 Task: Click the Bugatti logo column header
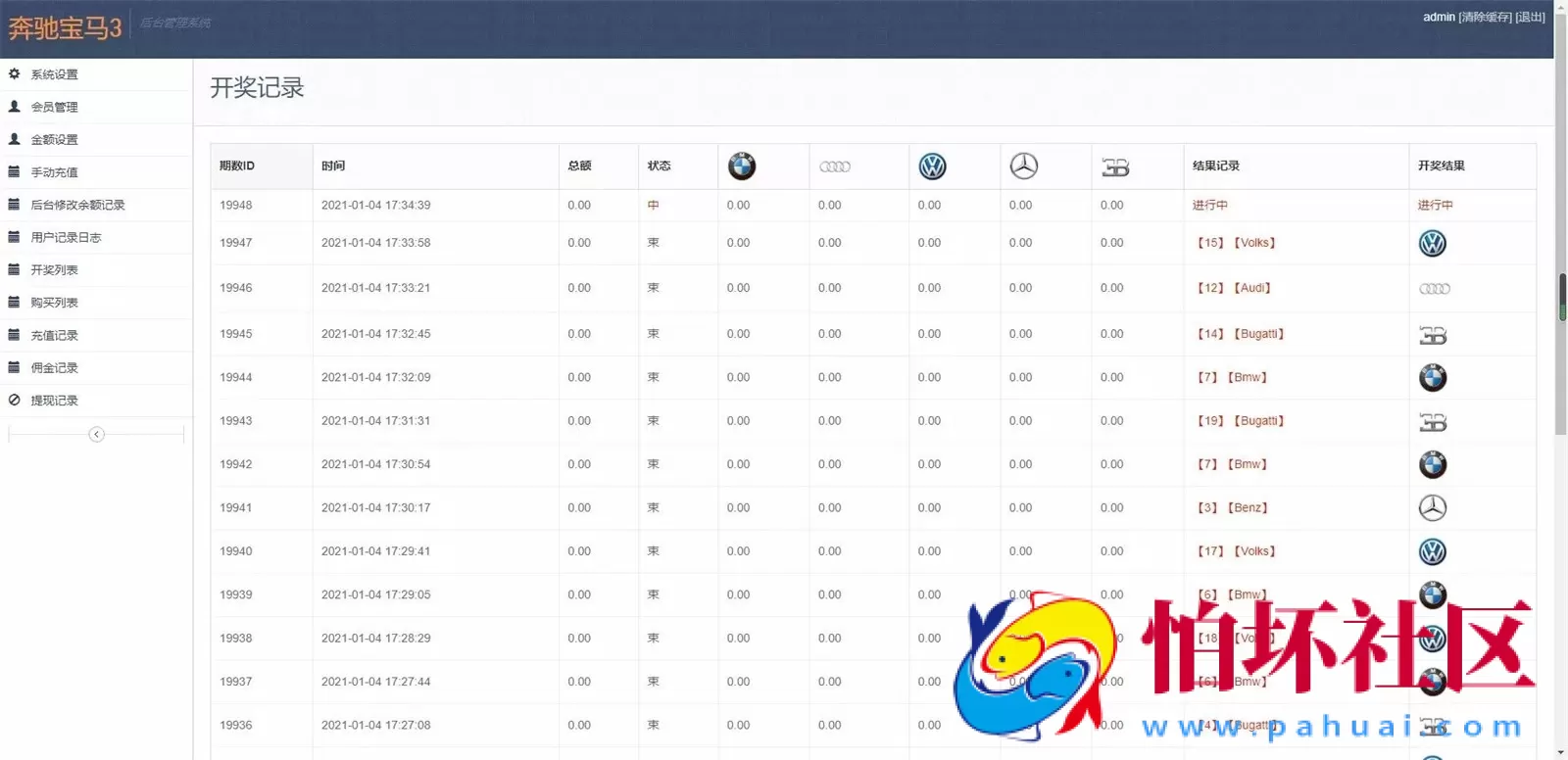1115,167
